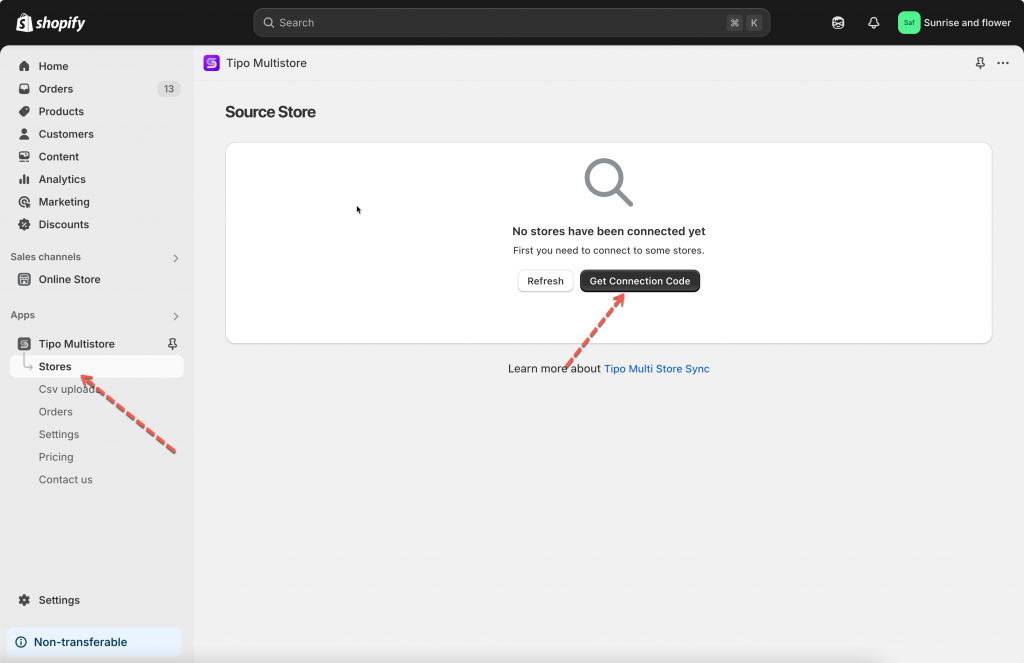This screenshot has width=1024, height=663.
Task: Follow the Tipo Multi Store Sync link
Action: coord(656,369)
